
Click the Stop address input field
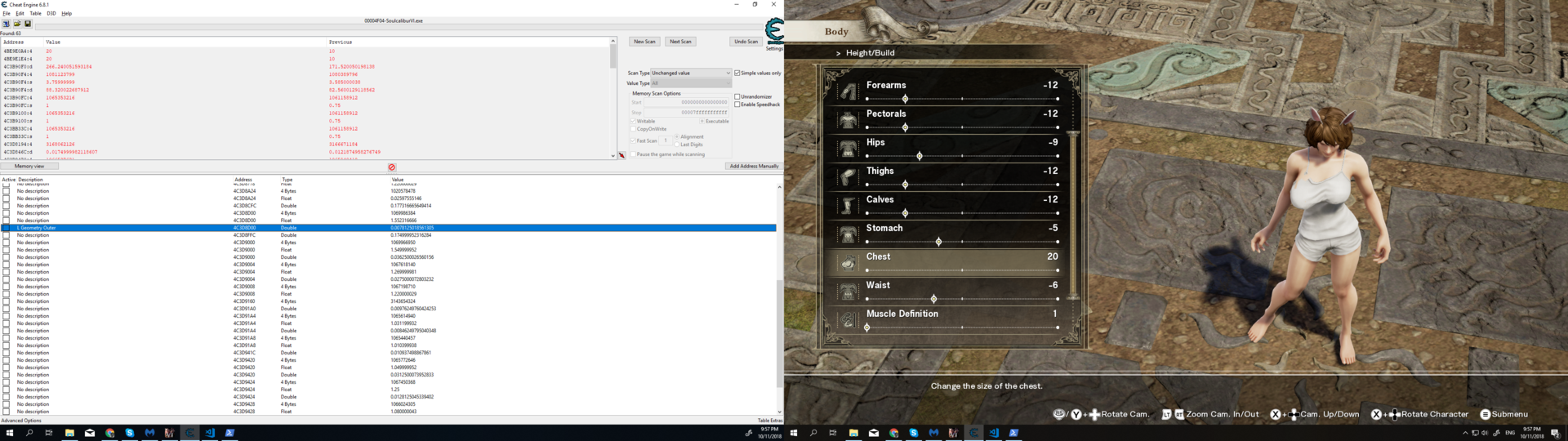[687, 113]
